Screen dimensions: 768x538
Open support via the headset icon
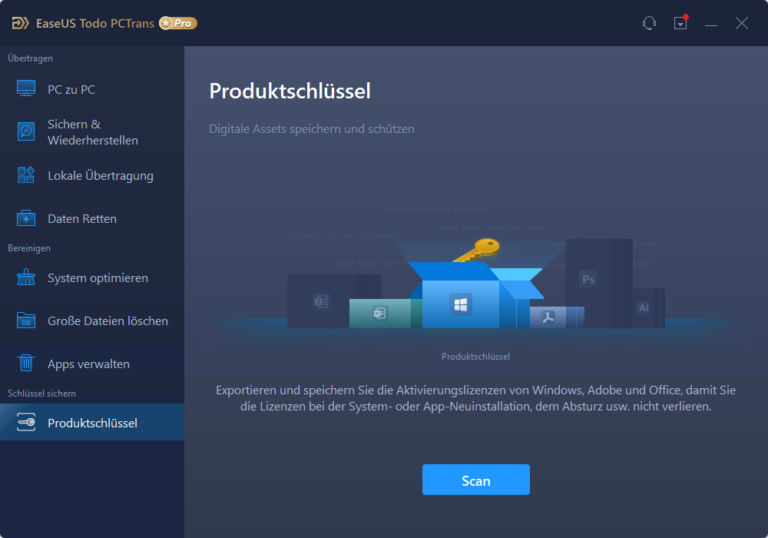(649, 23)
